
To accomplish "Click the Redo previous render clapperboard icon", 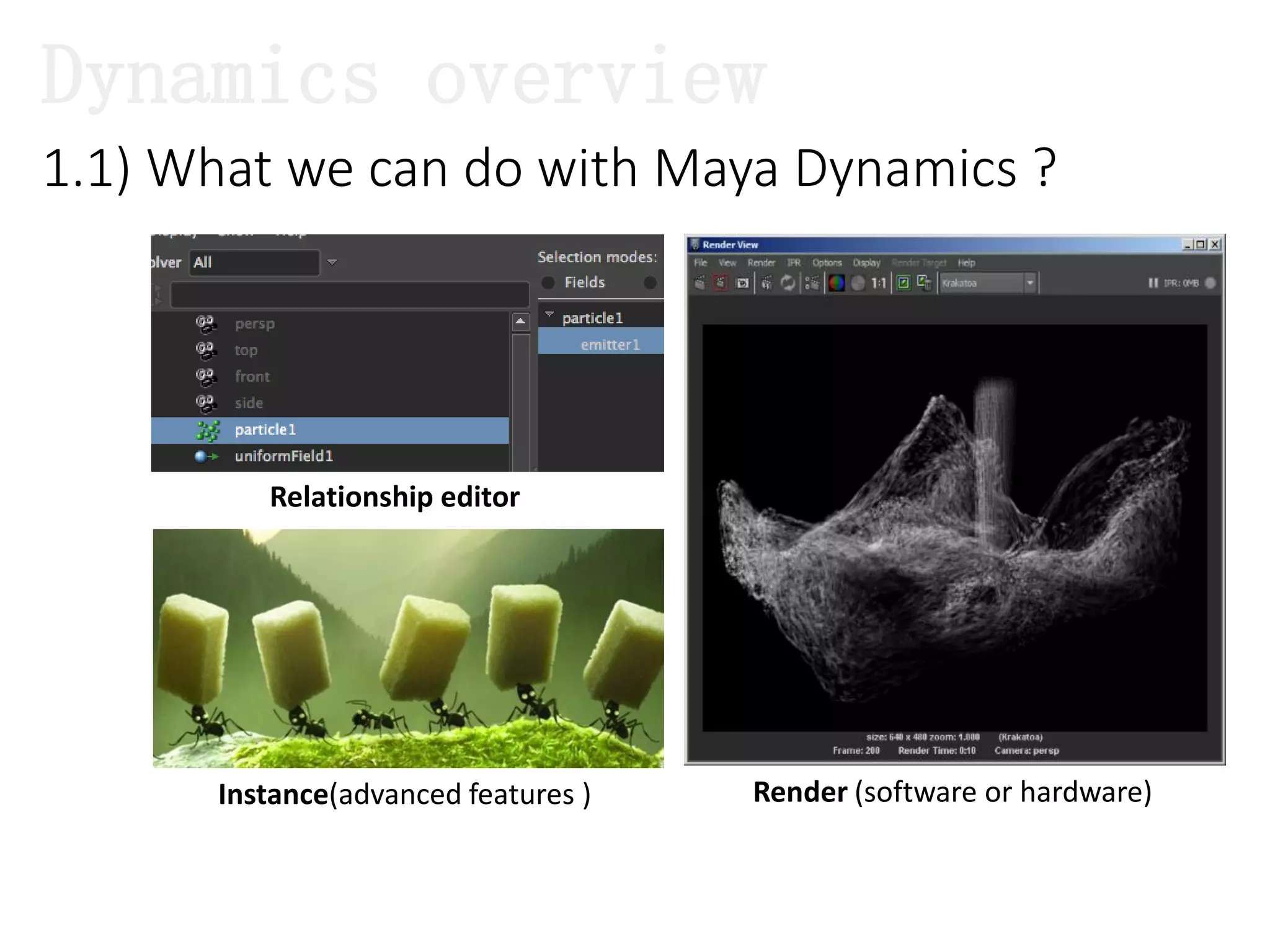I will click(700, 283).
